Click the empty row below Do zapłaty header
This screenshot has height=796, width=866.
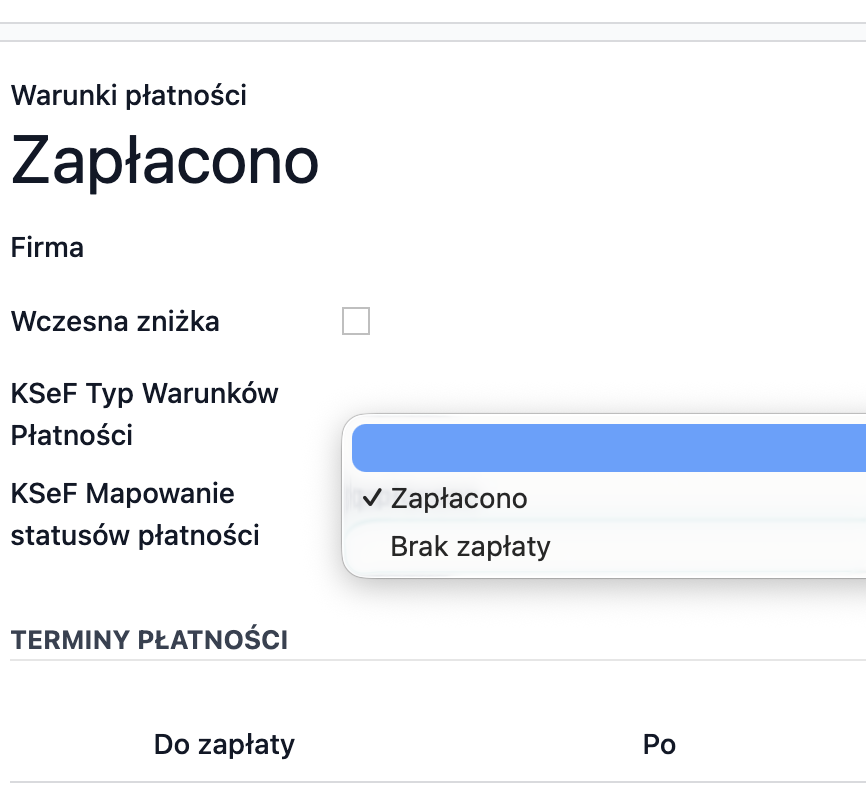point(224,790)
